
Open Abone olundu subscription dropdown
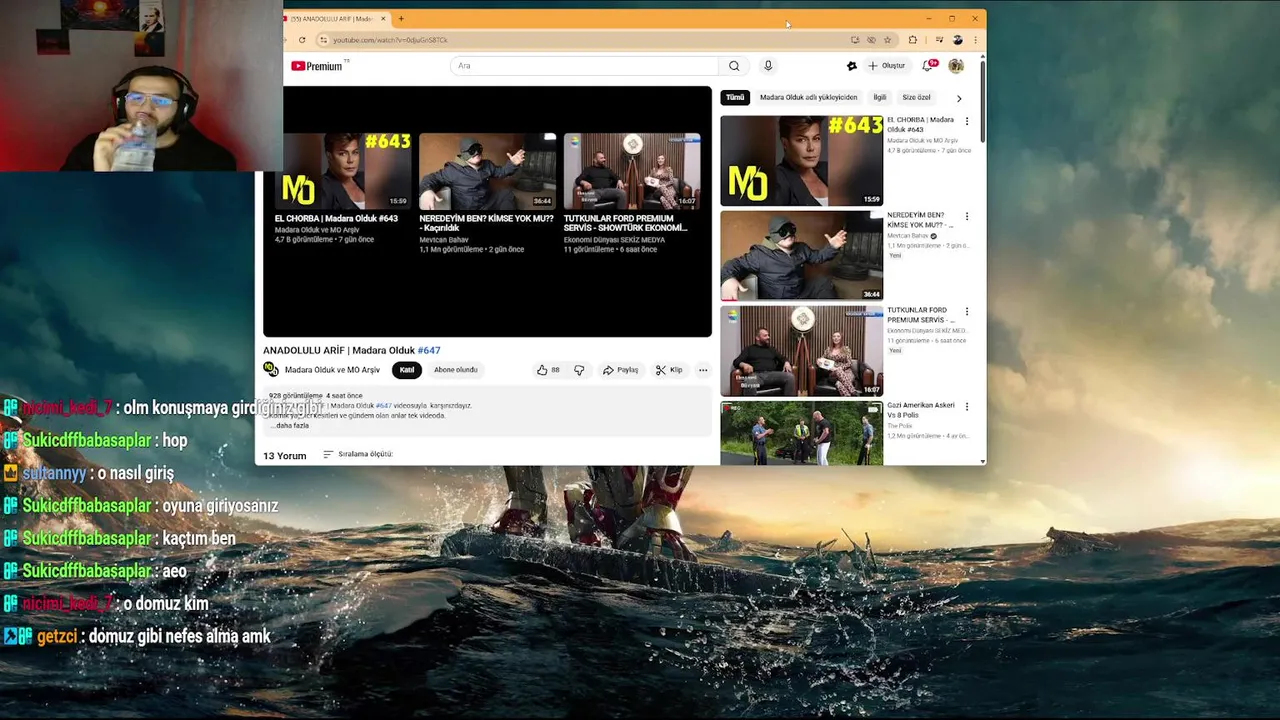[x=456, y=370]
